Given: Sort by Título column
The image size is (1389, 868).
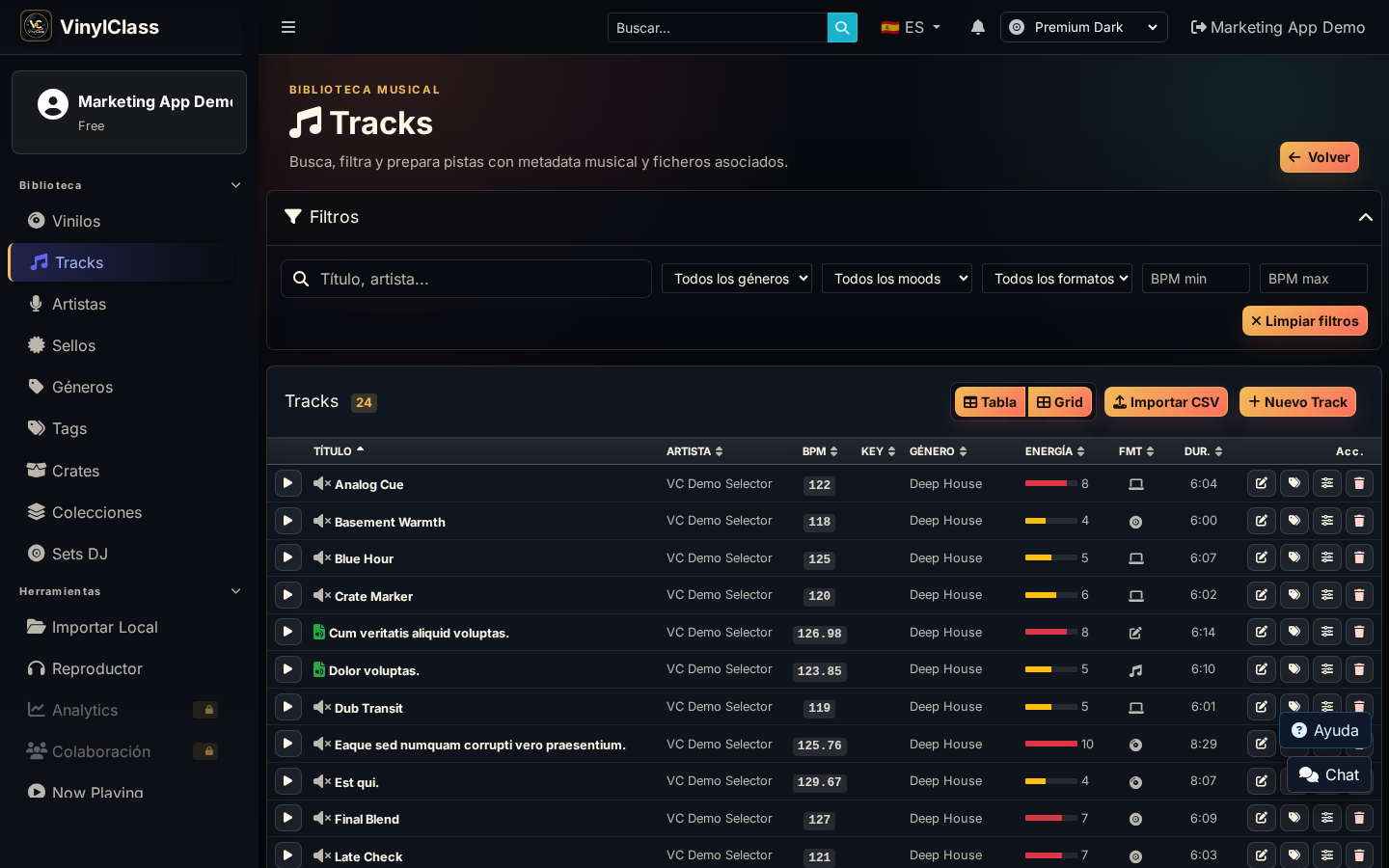Looking at the screenshot, I should tap(339, 451).
